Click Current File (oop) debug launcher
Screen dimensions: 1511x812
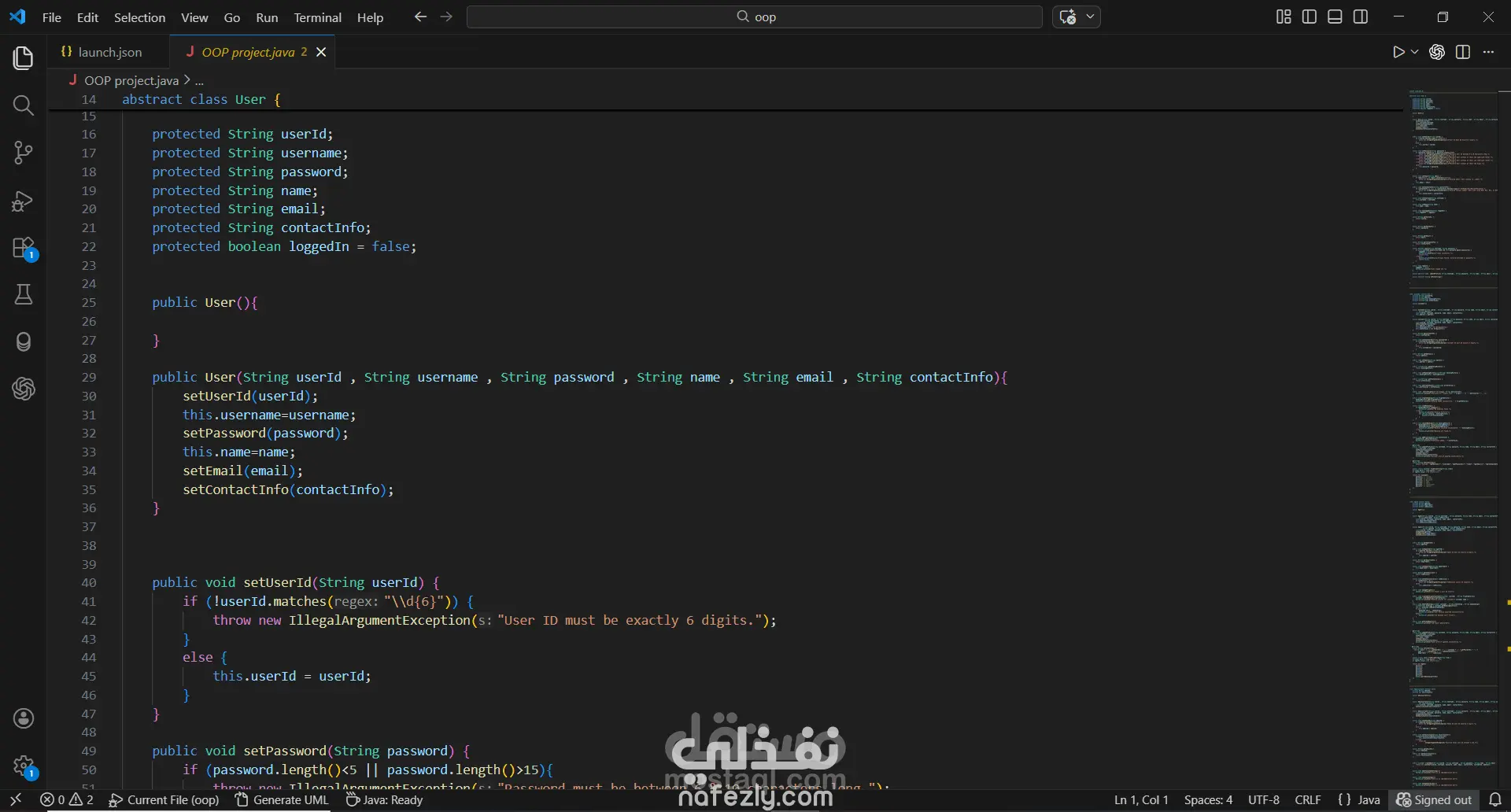pos(164,800)
